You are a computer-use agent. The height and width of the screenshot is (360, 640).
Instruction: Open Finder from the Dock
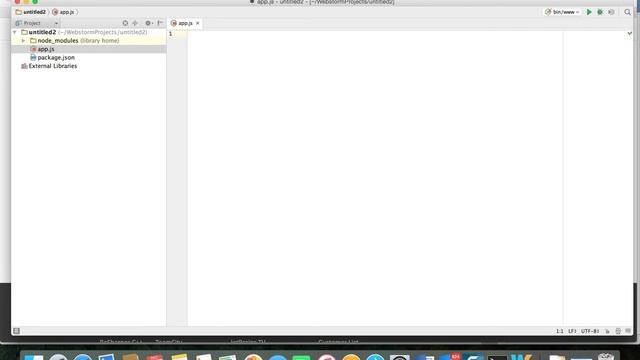tap(34, 357)
